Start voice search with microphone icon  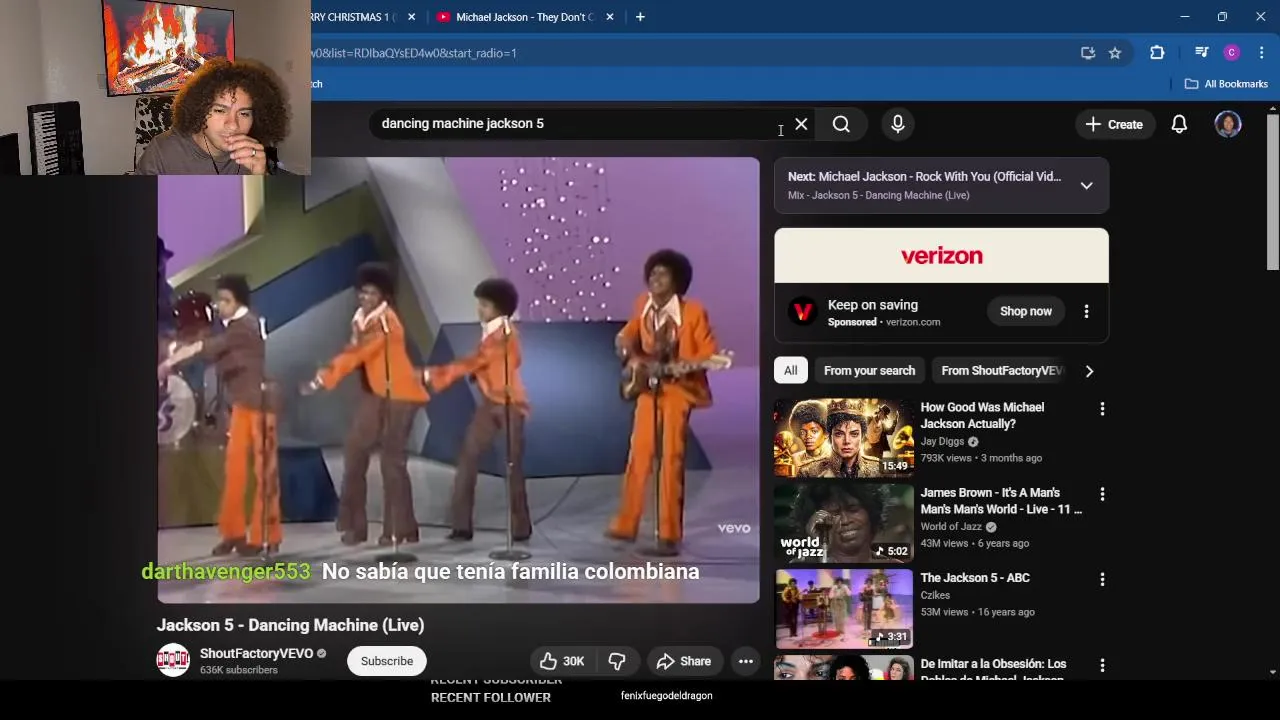click(x=898, y=124)
